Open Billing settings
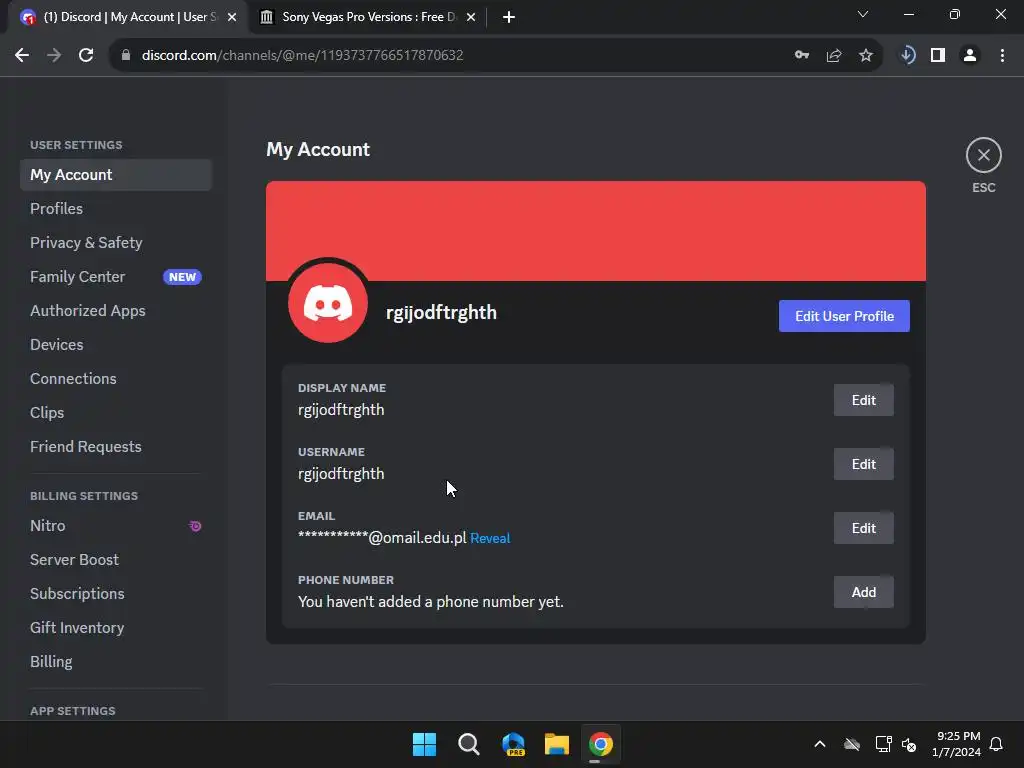This screenshot has height=768, width=1024. coord(116,662)
